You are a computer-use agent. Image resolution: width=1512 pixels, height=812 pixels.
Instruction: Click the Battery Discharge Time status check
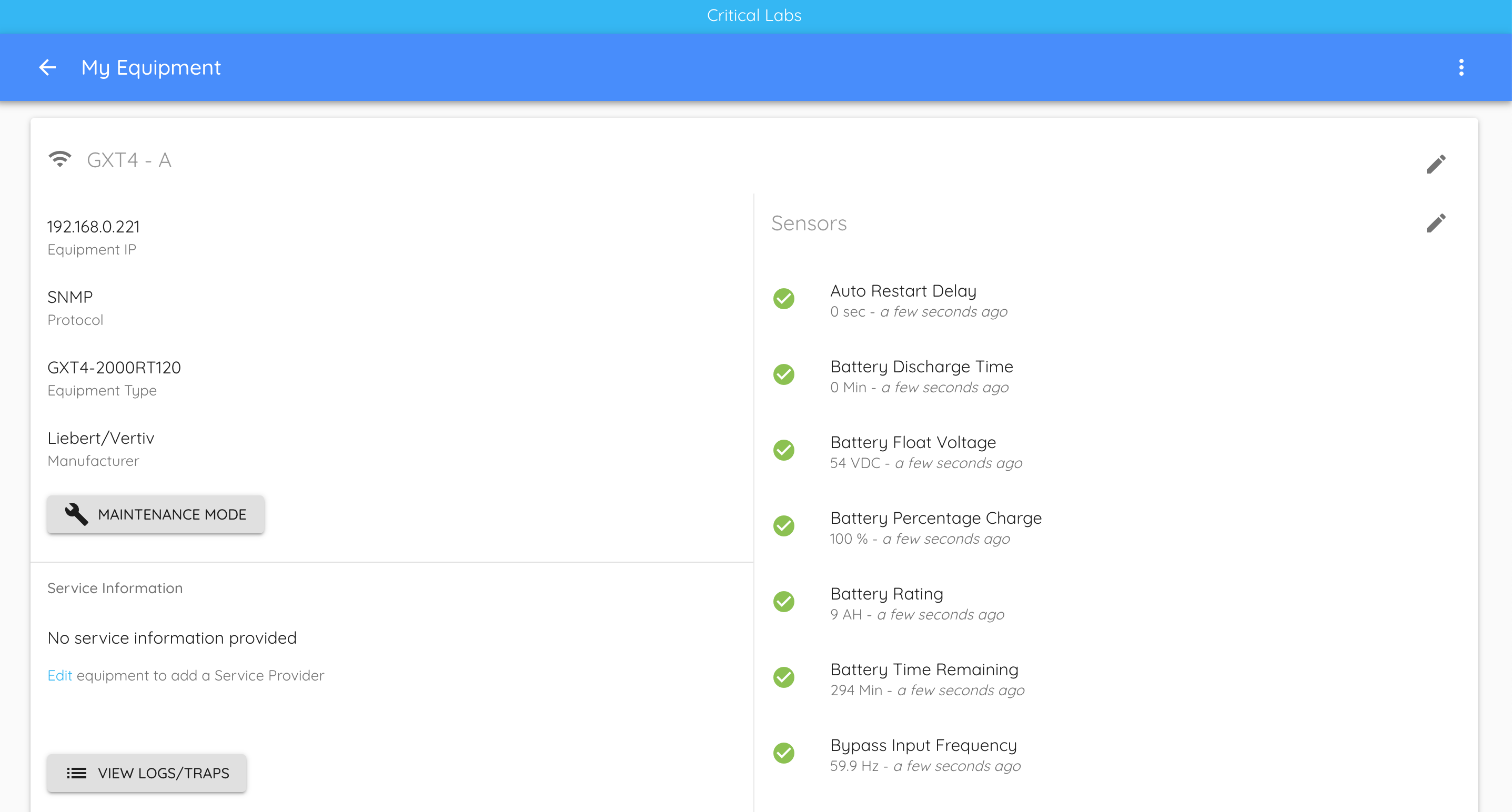(x=783, y=375)
